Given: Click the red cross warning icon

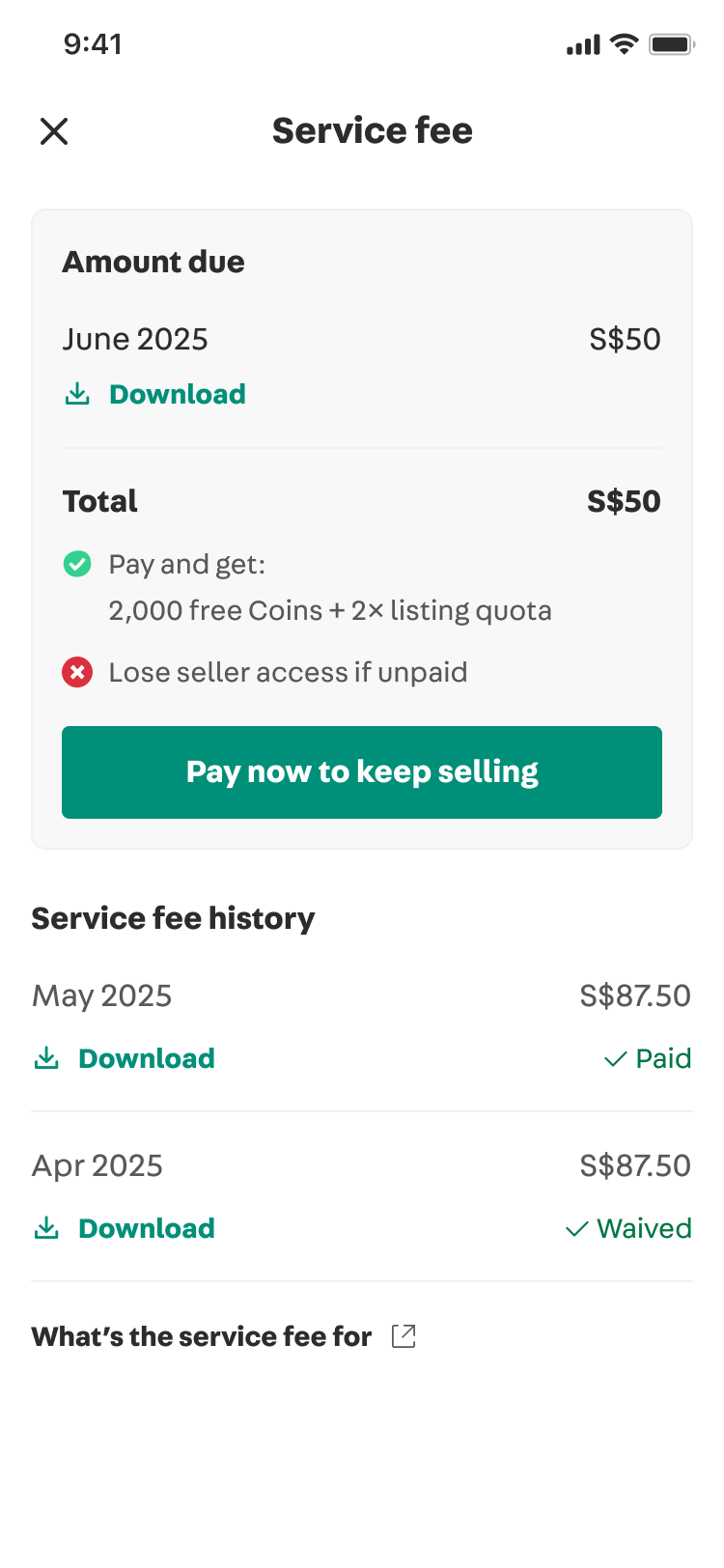Looking at the screenshot, I should click(77, 672).
